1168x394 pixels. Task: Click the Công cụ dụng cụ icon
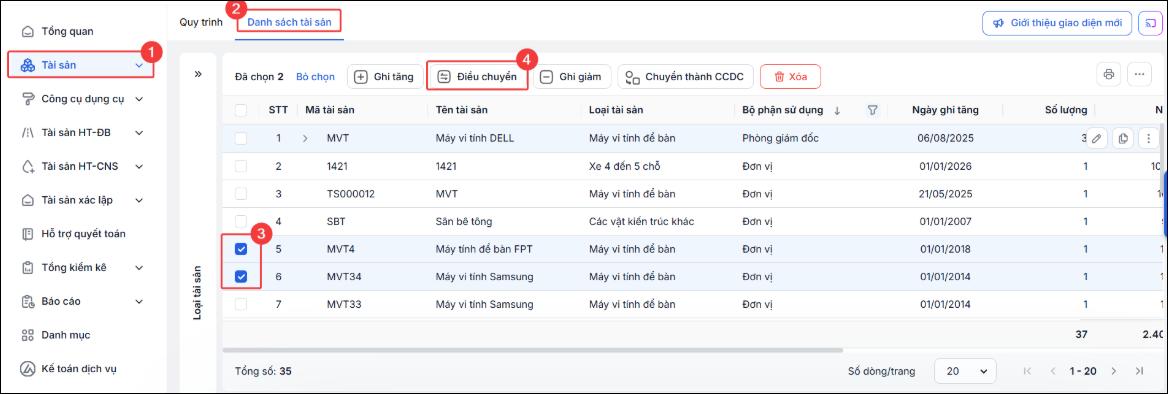pos(28,99)
